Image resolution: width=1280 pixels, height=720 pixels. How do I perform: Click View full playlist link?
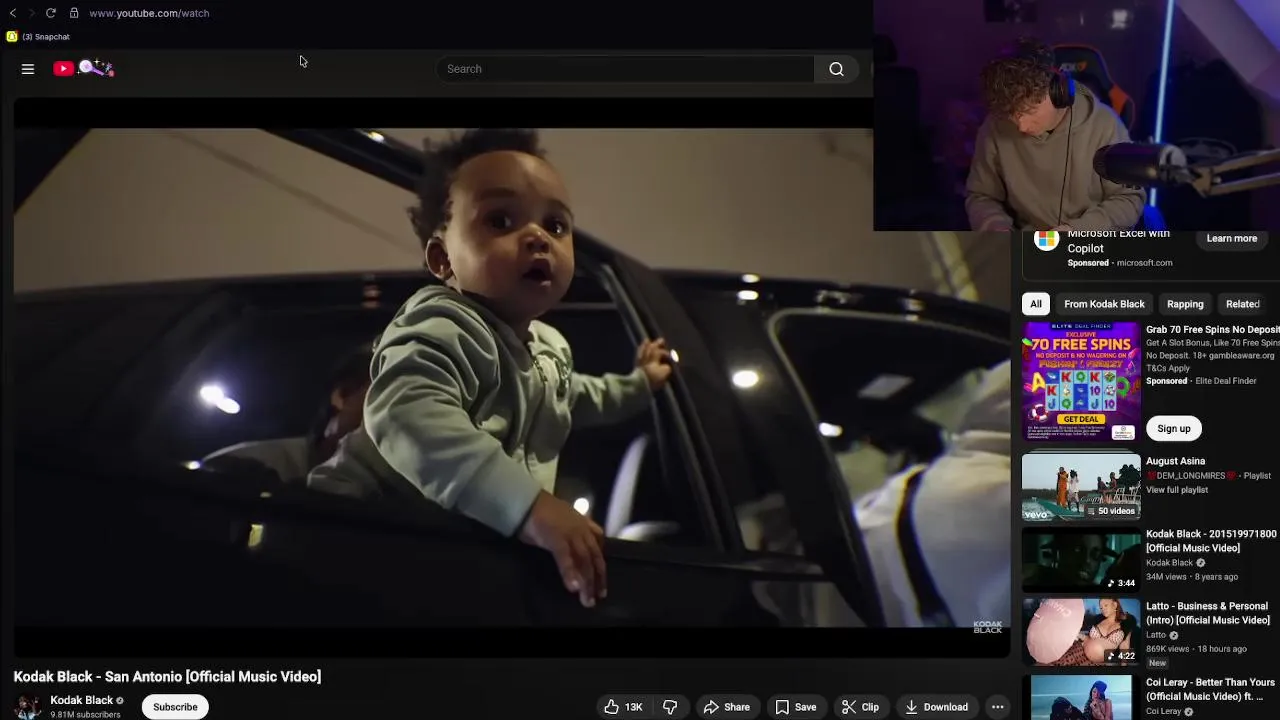click(1177, 490)
